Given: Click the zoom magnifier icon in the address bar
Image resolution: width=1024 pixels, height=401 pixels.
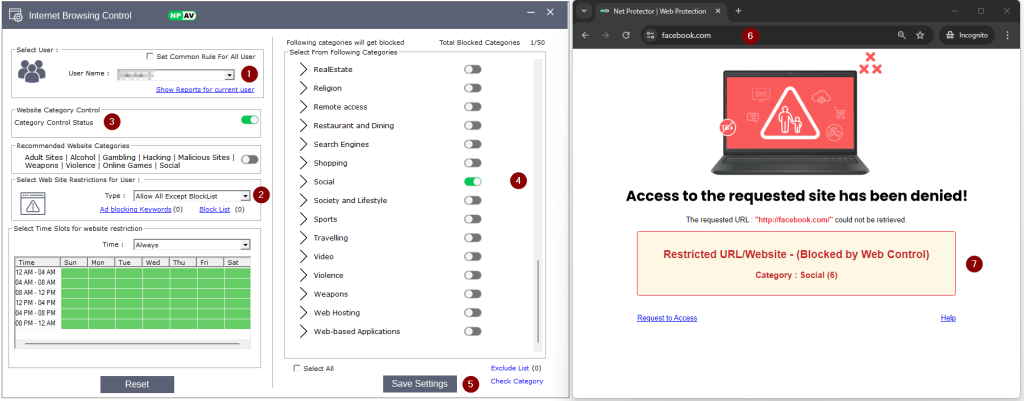Looking at the screenshot, I should (901, 34).
